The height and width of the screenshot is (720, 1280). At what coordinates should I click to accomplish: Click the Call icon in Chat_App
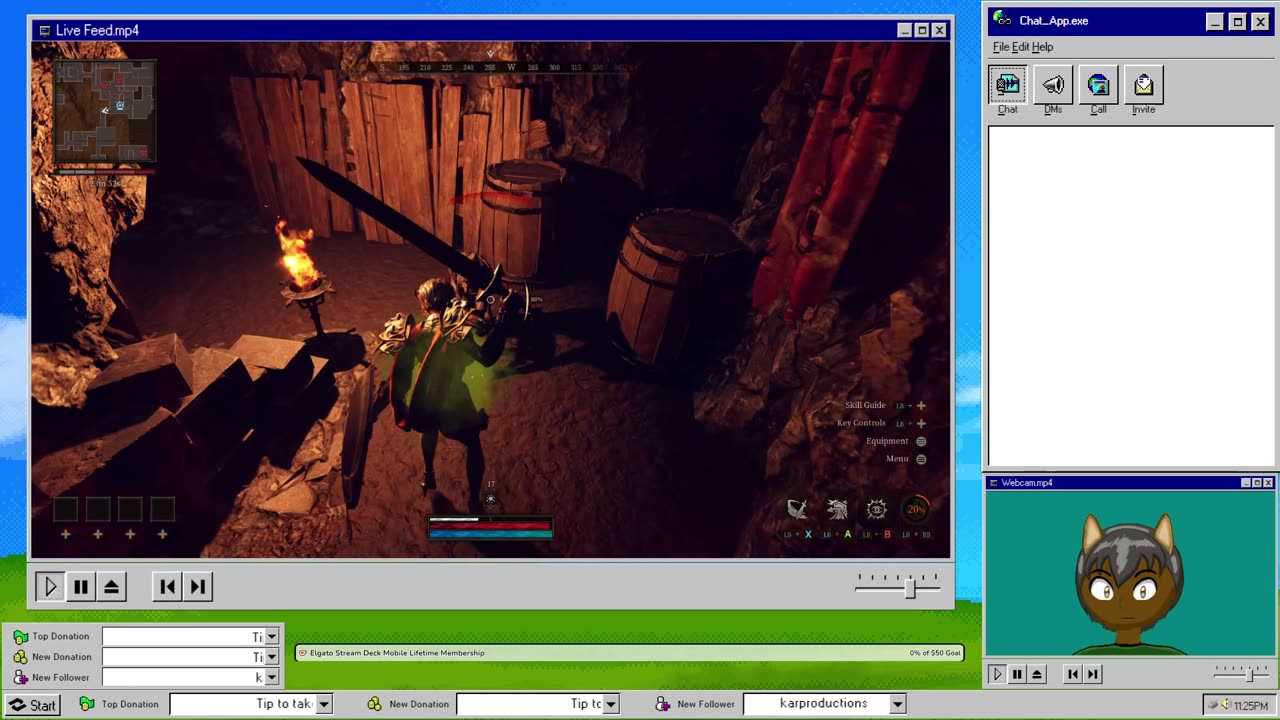tap(1098, 85)
